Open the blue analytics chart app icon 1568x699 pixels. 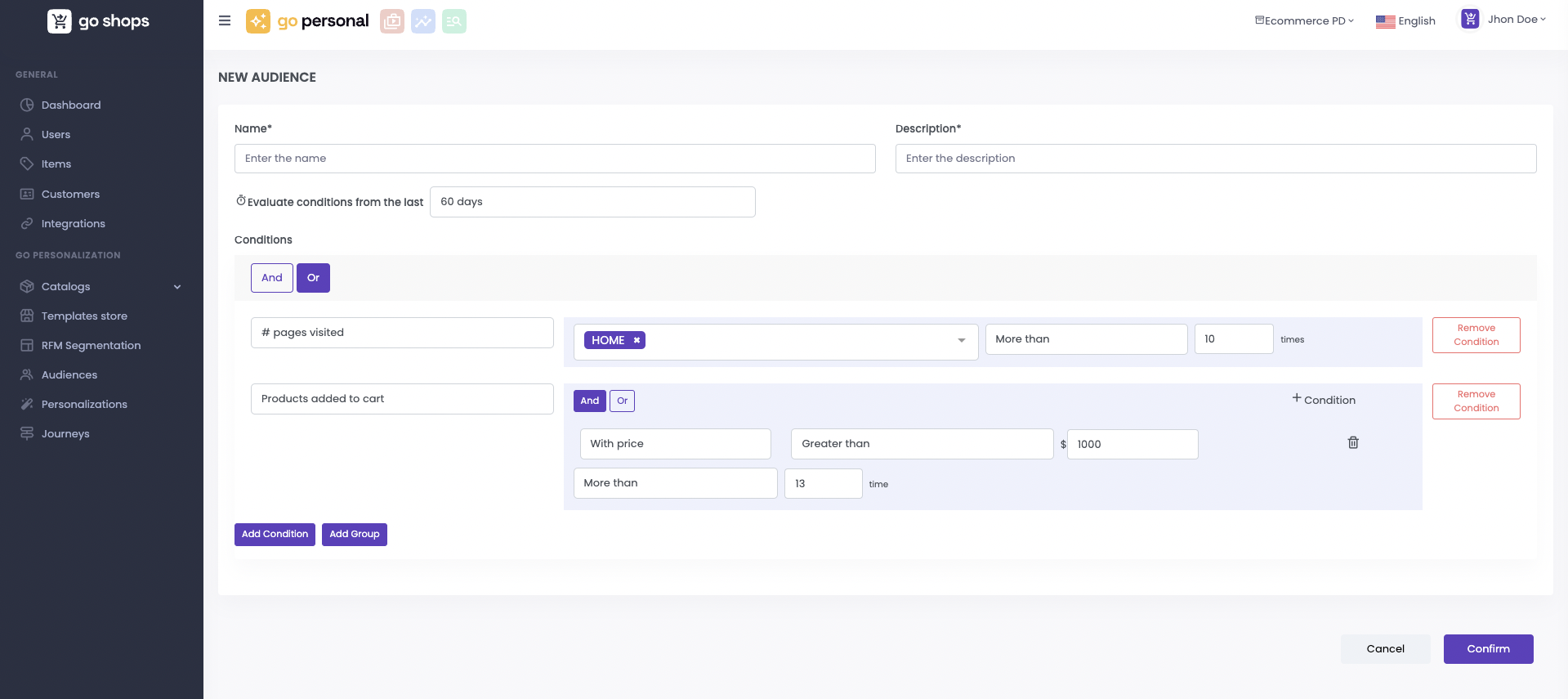click(x=423, y=21)
